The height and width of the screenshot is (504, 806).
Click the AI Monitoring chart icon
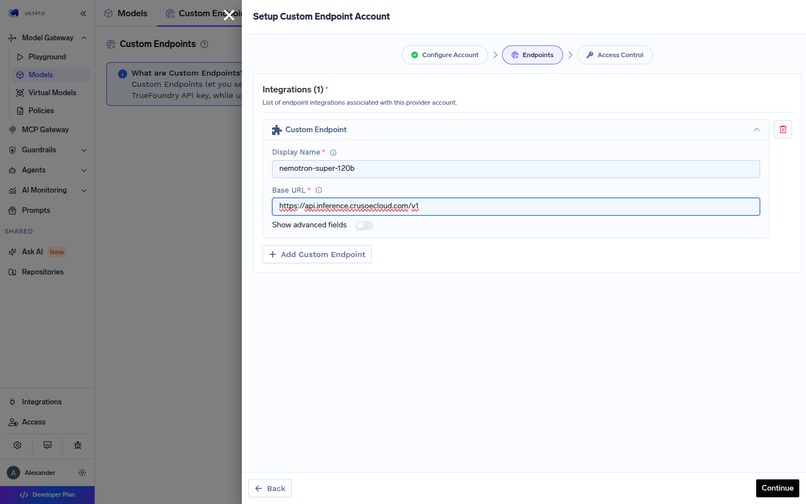click(x=12, y=190)
